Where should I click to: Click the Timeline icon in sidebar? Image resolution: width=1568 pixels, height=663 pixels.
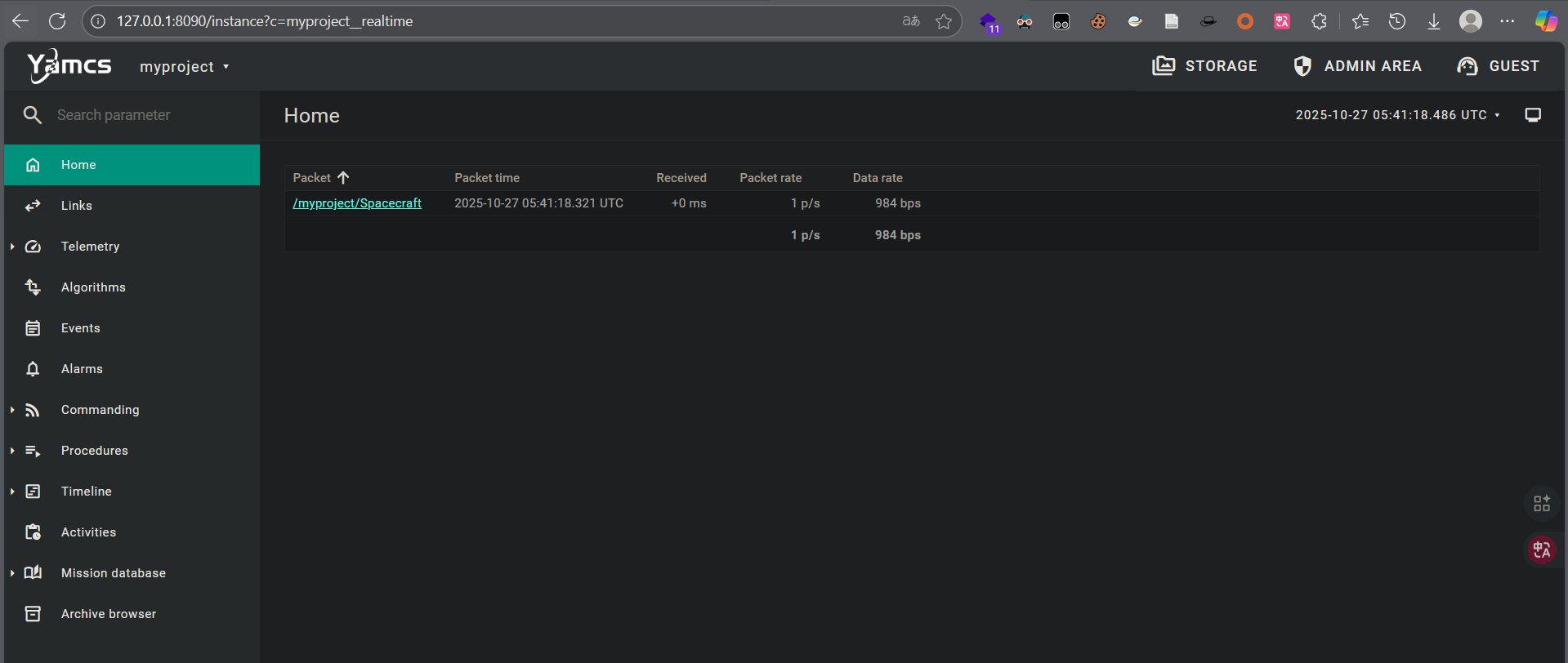coord(33,492)
